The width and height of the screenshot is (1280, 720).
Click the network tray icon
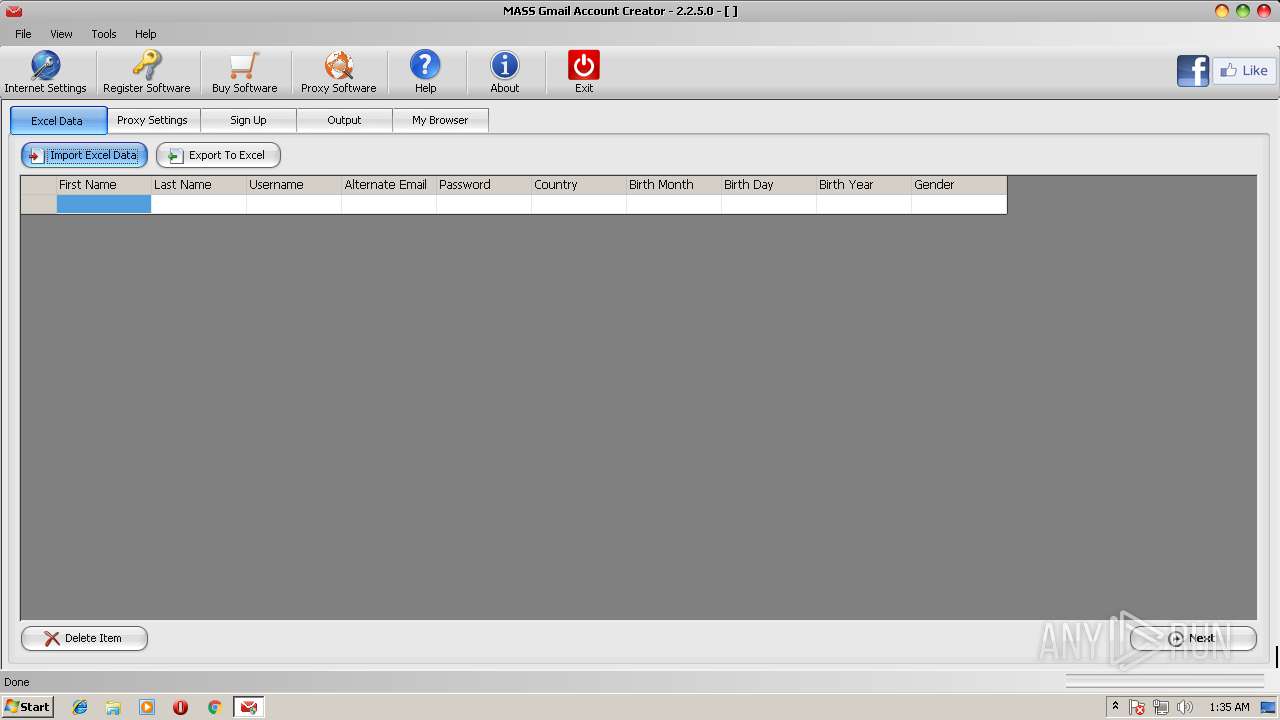point(1161,707)
